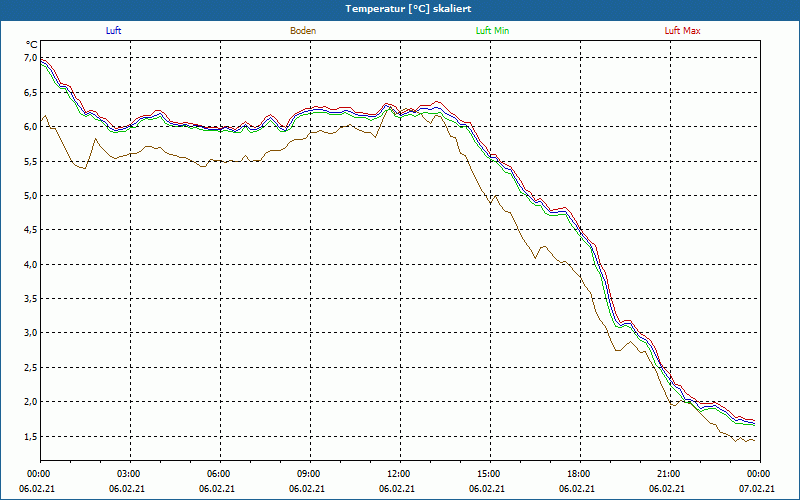Click the brown 'Boden' legend label
Image resolution: width=800 pixels, height=500 pixels.
(303, 31)
